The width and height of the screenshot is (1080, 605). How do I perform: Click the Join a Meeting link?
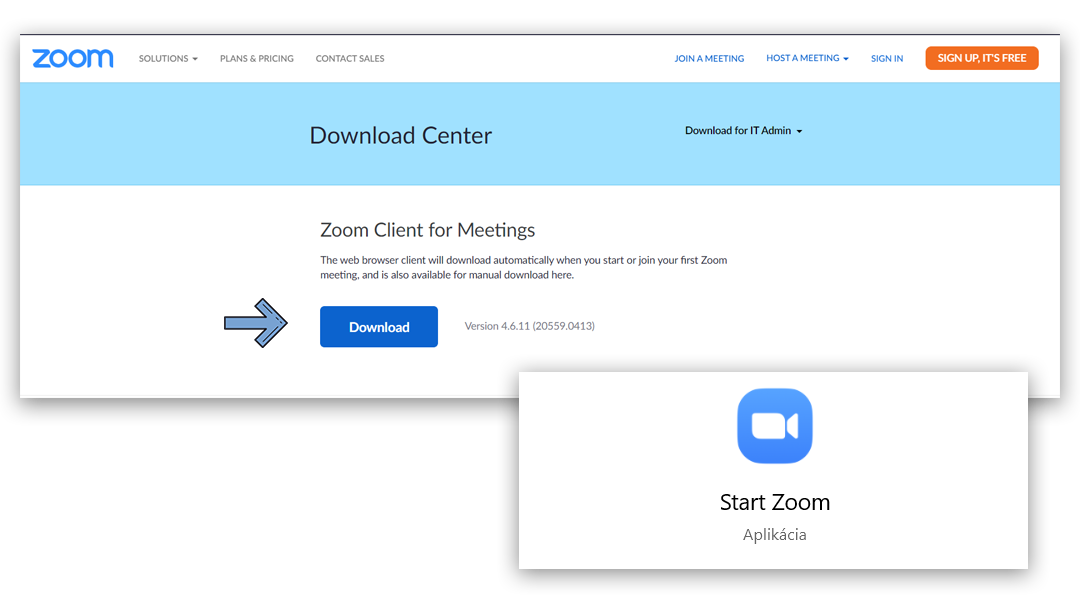[x=709, y=59]
